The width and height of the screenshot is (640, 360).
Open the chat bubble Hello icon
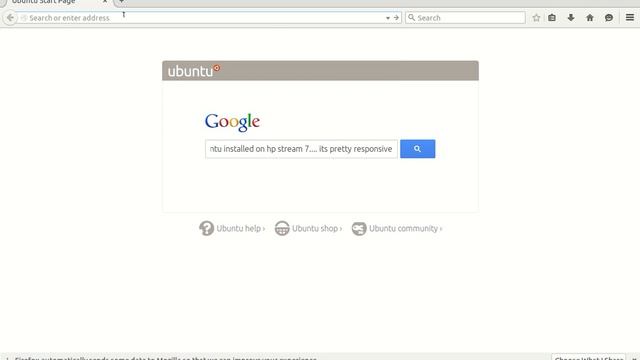coord(609,18)
